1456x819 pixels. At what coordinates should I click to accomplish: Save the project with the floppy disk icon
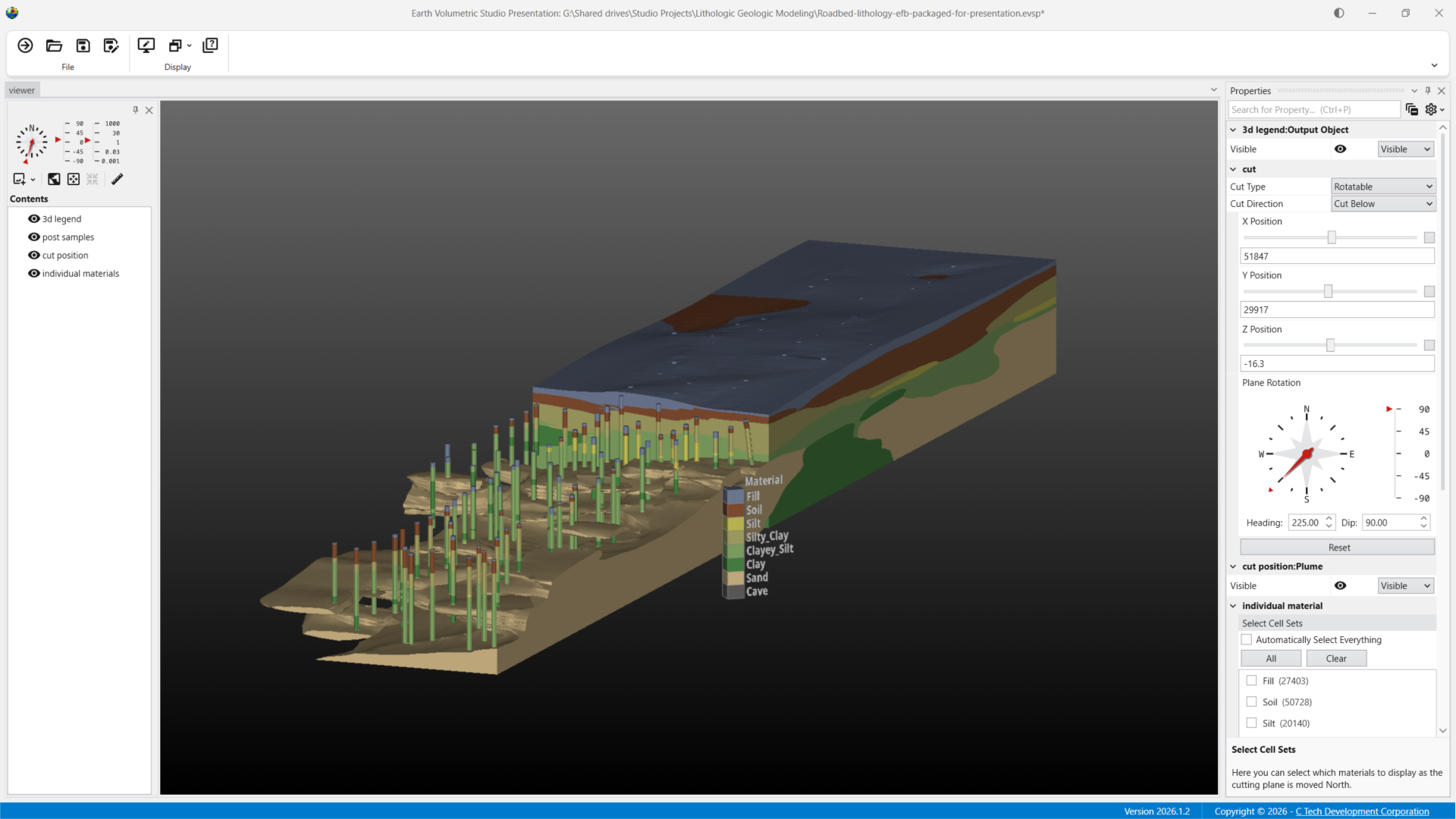point(82,45)
